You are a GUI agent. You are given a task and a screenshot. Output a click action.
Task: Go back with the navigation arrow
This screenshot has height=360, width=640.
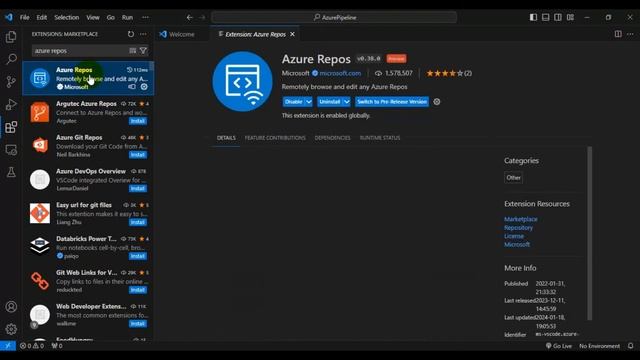[189, 18]
